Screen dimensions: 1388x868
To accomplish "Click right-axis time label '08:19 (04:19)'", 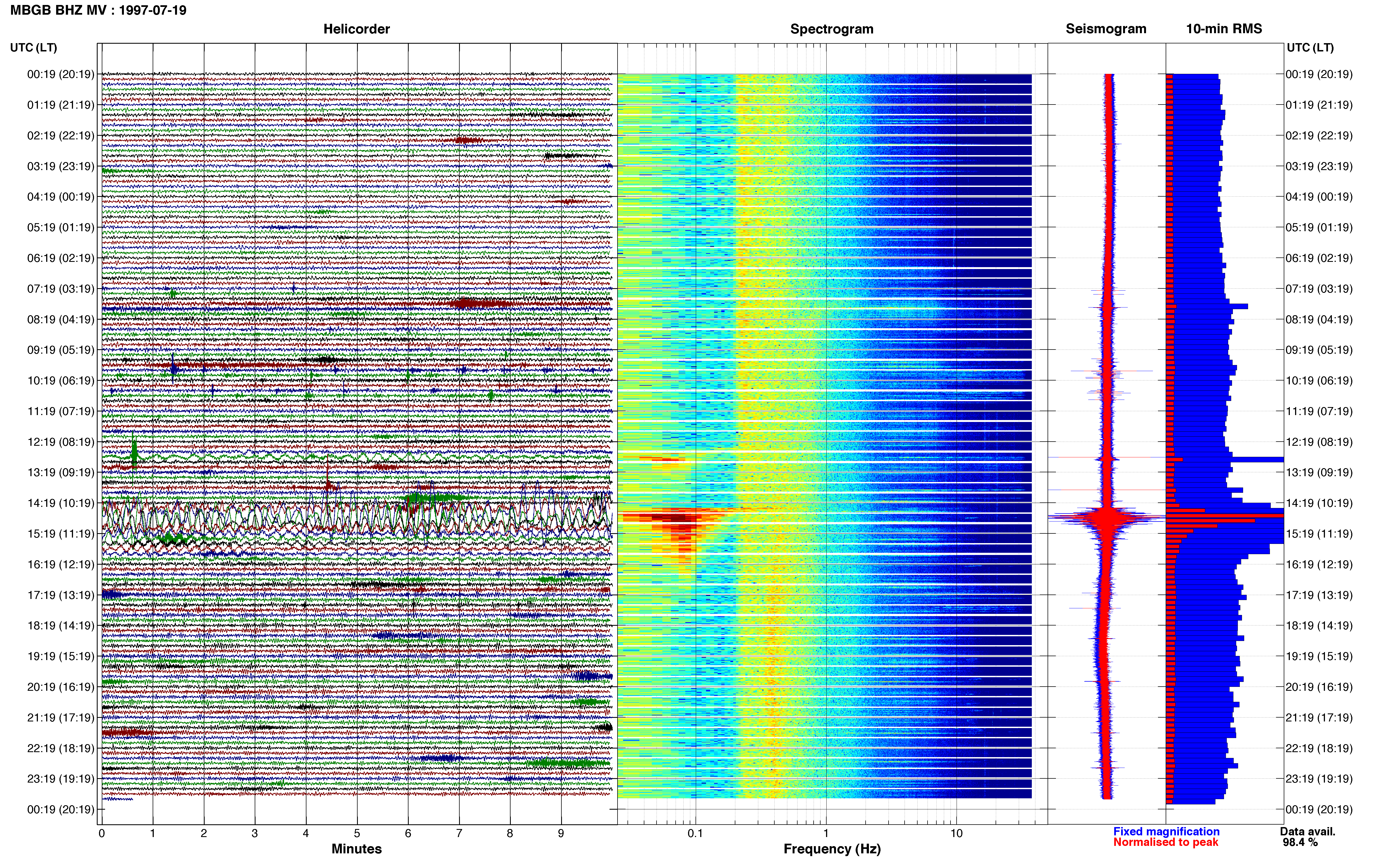I will coord(1319,319).
